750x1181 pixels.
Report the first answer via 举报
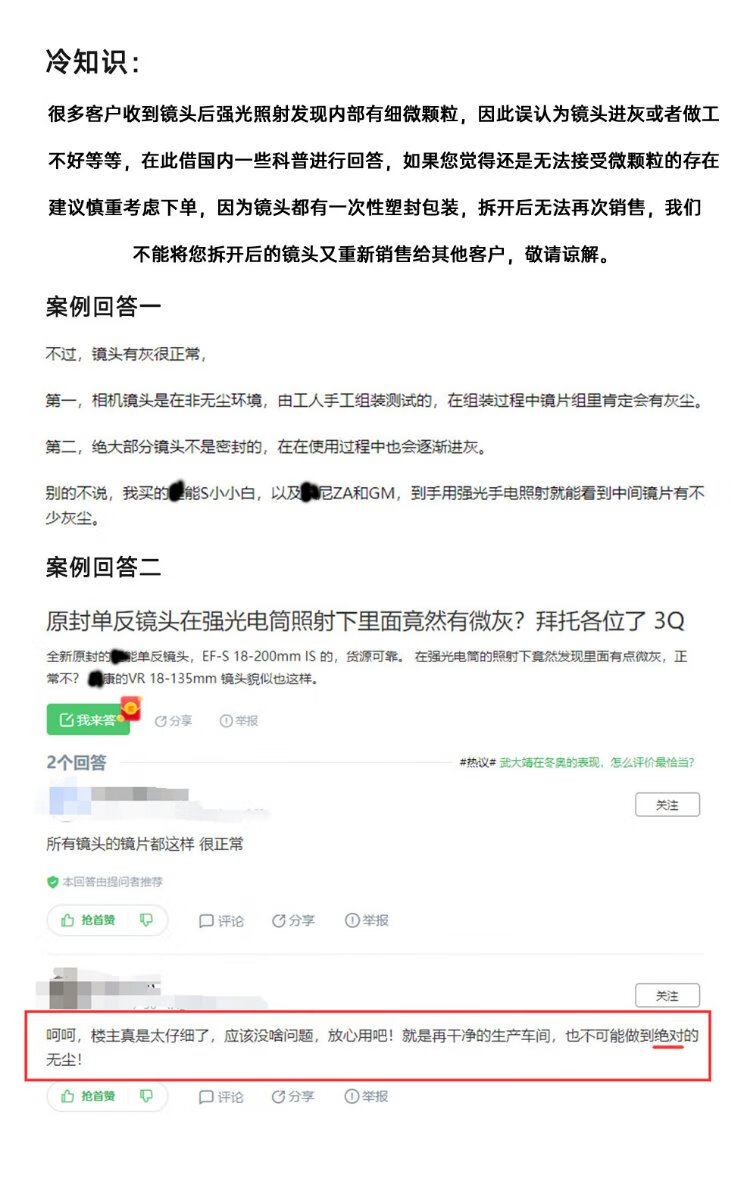(x=367, y=921)
